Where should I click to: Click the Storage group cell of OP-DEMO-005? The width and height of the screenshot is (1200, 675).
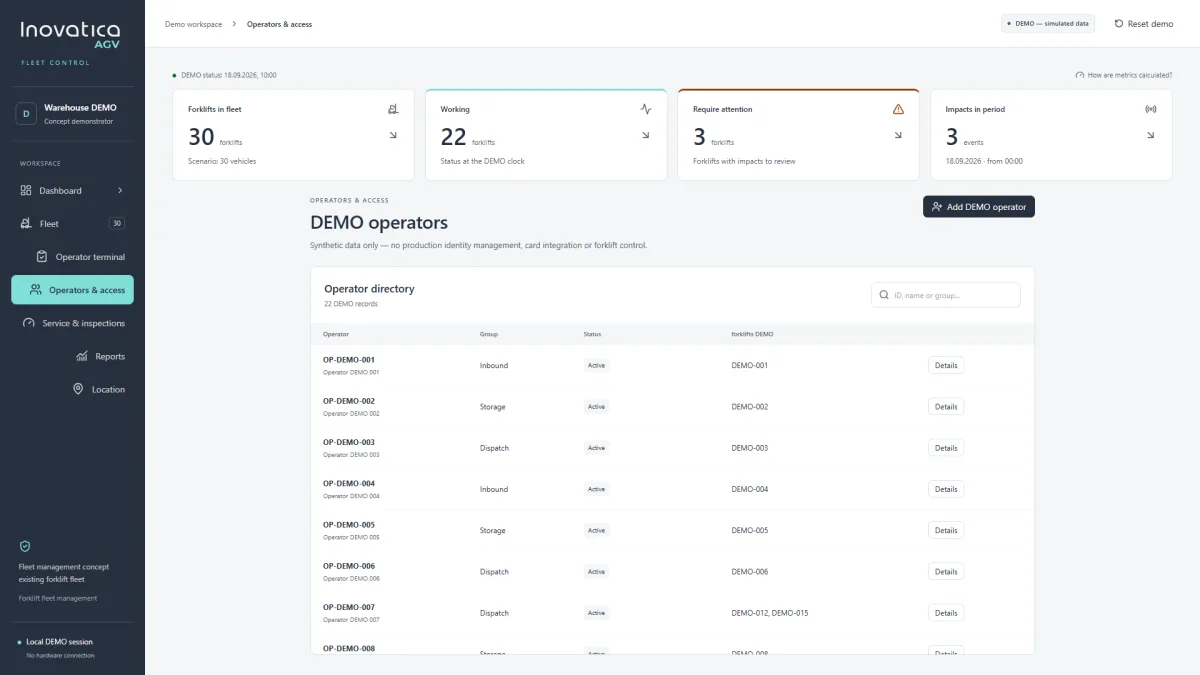[493, 531]
